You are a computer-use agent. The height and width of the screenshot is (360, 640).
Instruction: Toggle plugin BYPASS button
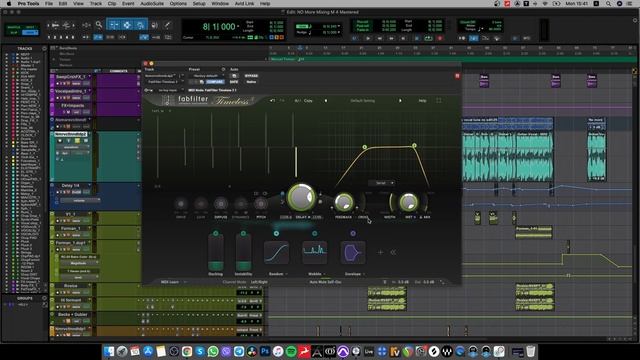pyautogui.click(x=251, y=76)
